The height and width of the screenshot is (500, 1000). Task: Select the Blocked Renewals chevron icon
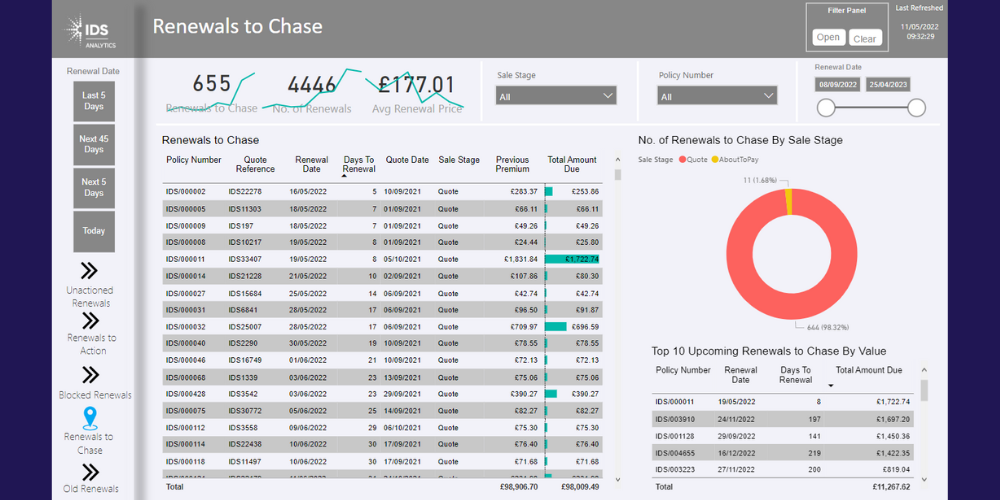89,374
